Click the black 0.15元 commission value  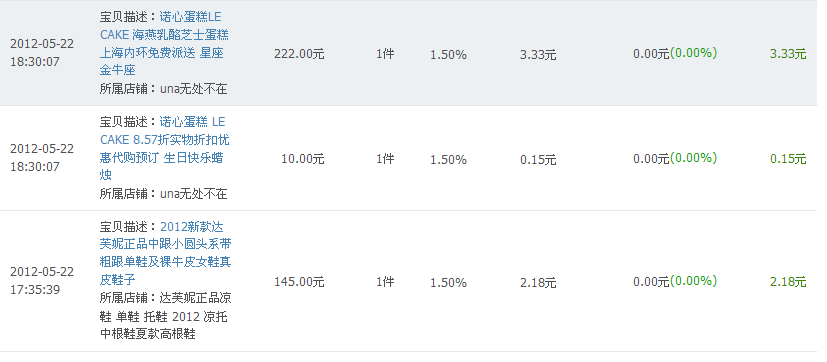pos(538,159)
